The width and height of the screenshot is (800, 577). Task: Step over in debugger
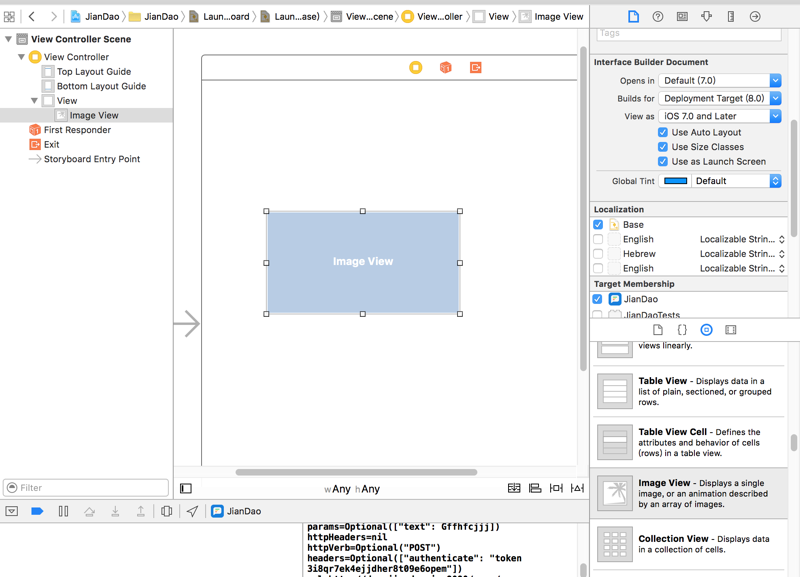coord(89,511)
